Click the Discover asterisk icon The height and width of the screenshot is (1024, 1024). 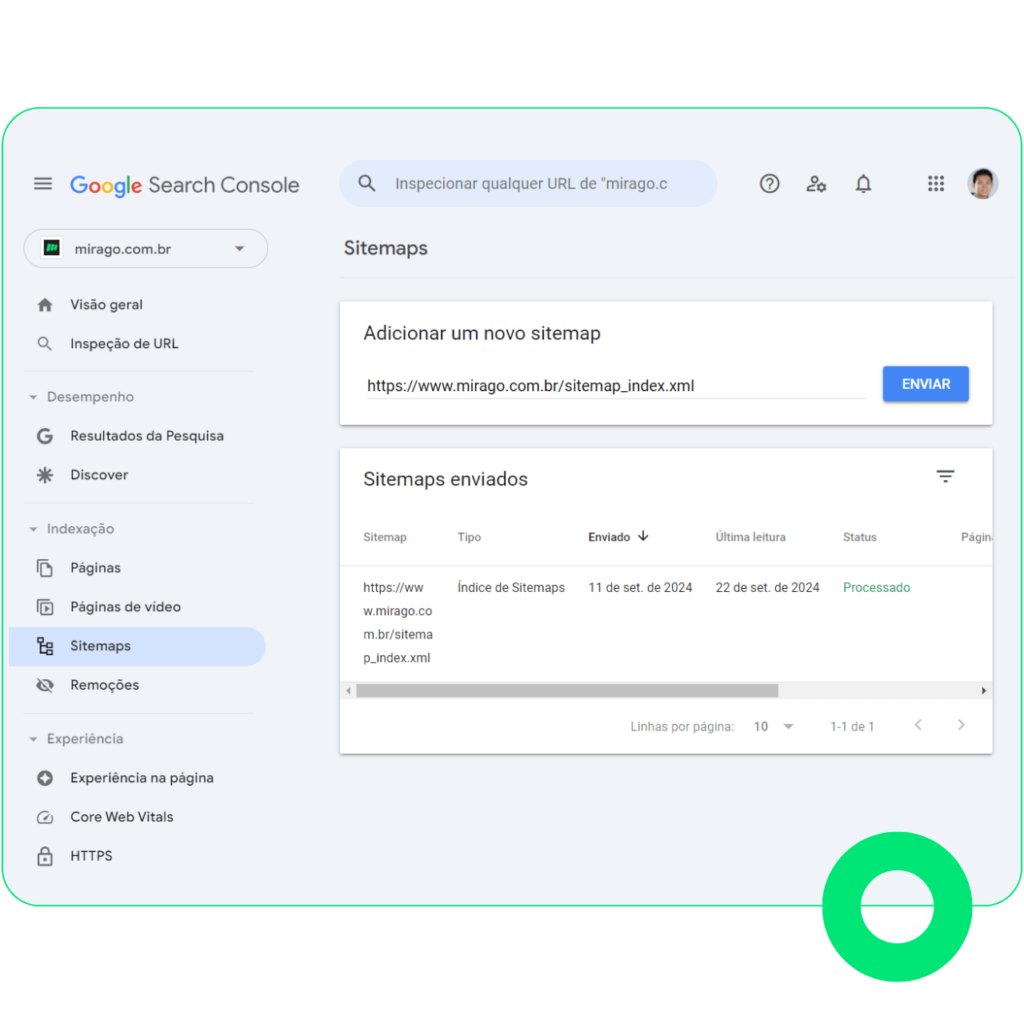pos(44,475)
